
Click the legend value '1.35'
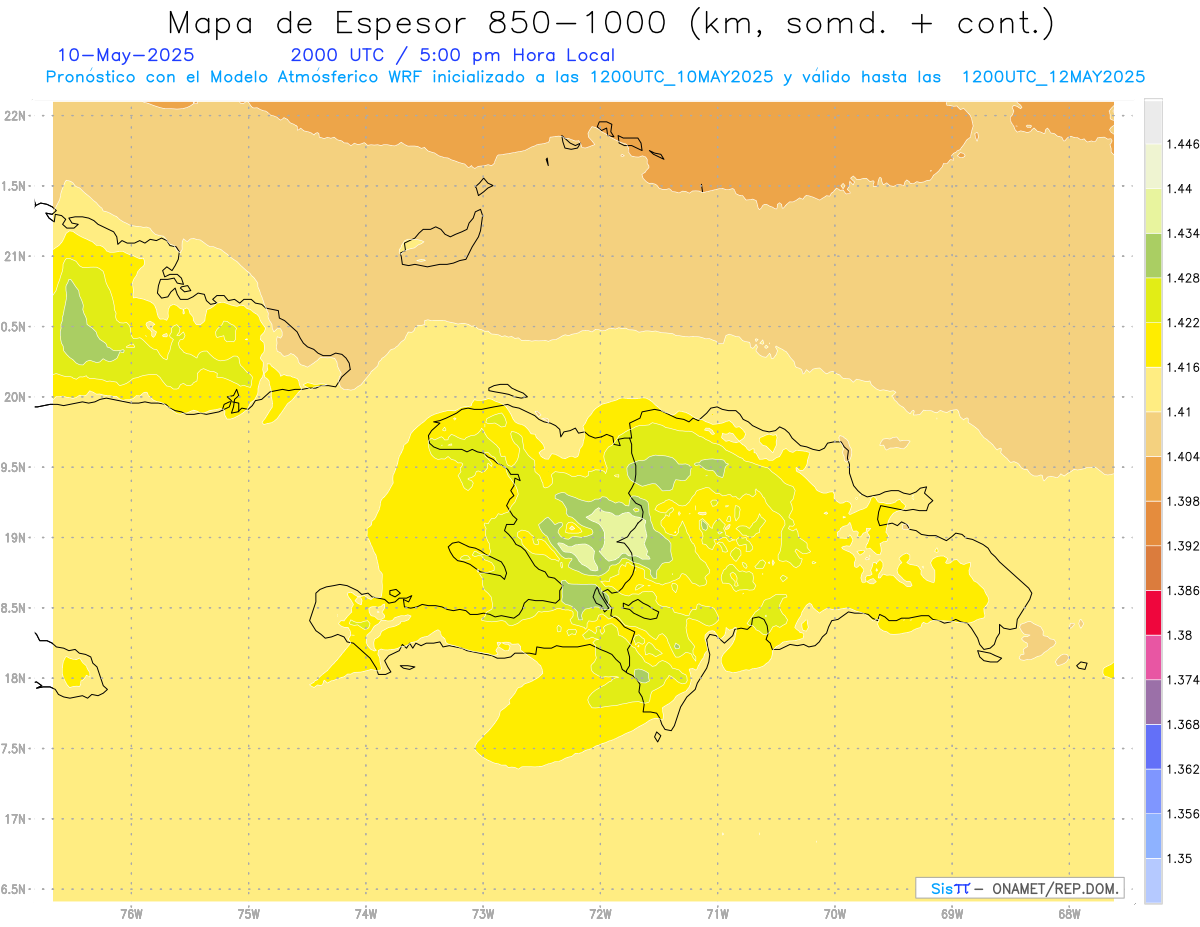tap(1179, 858)
